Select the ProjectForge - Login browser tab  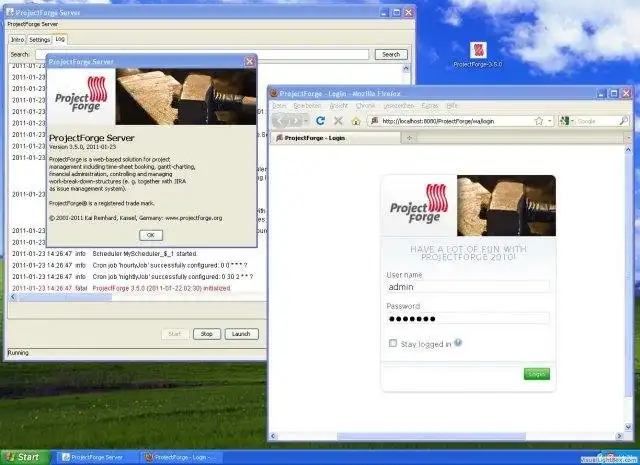[x=336, y=138]
